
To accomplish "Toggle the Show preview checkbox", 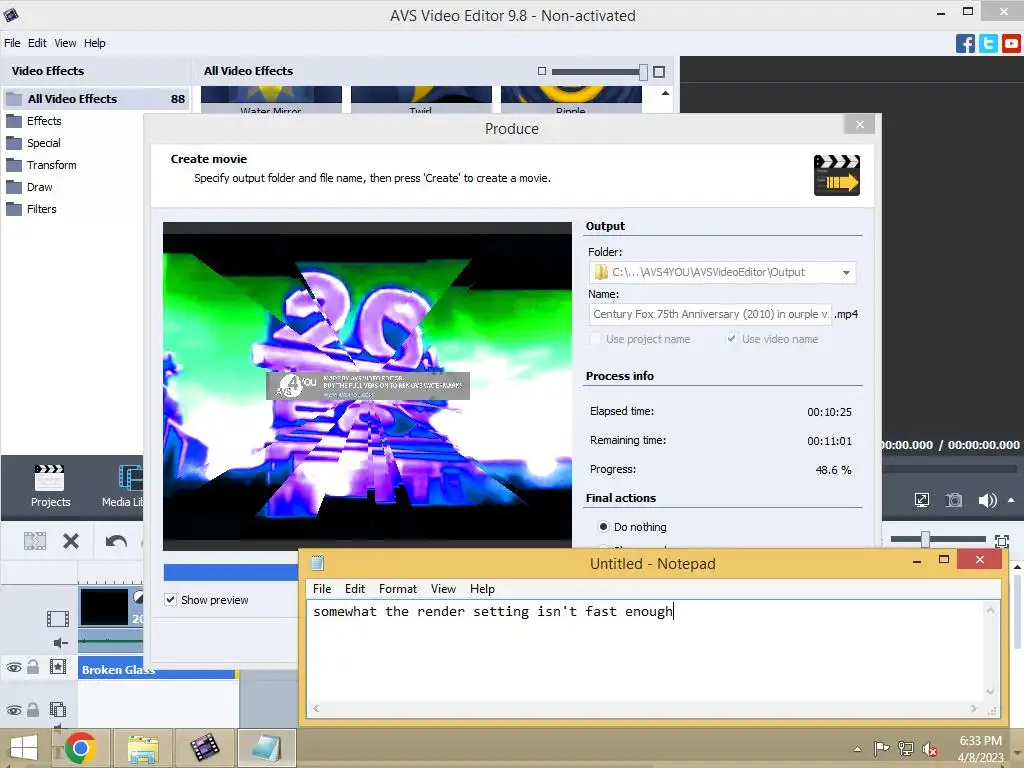I will tap(170, 600).
